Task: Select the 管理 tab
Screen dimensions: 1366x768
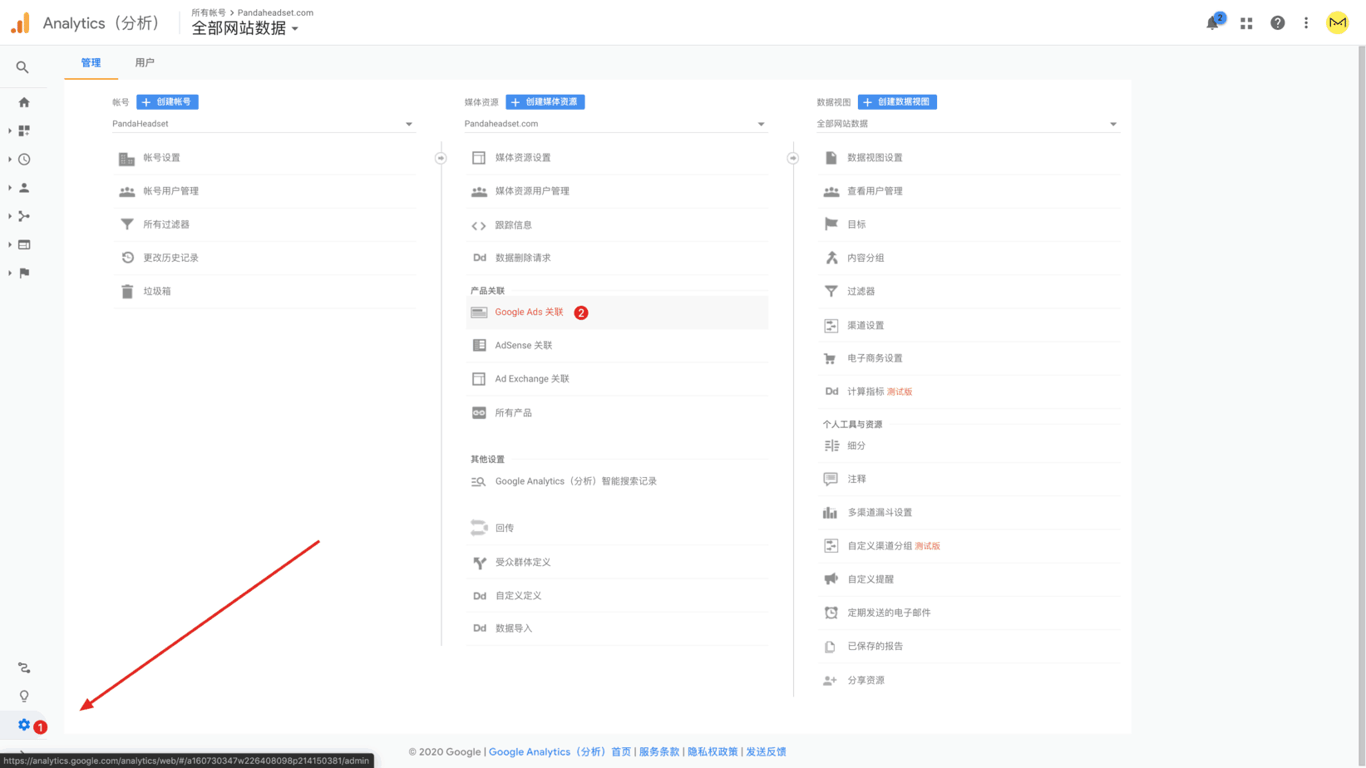Action: pyautogui.click(x=91, y=63)
